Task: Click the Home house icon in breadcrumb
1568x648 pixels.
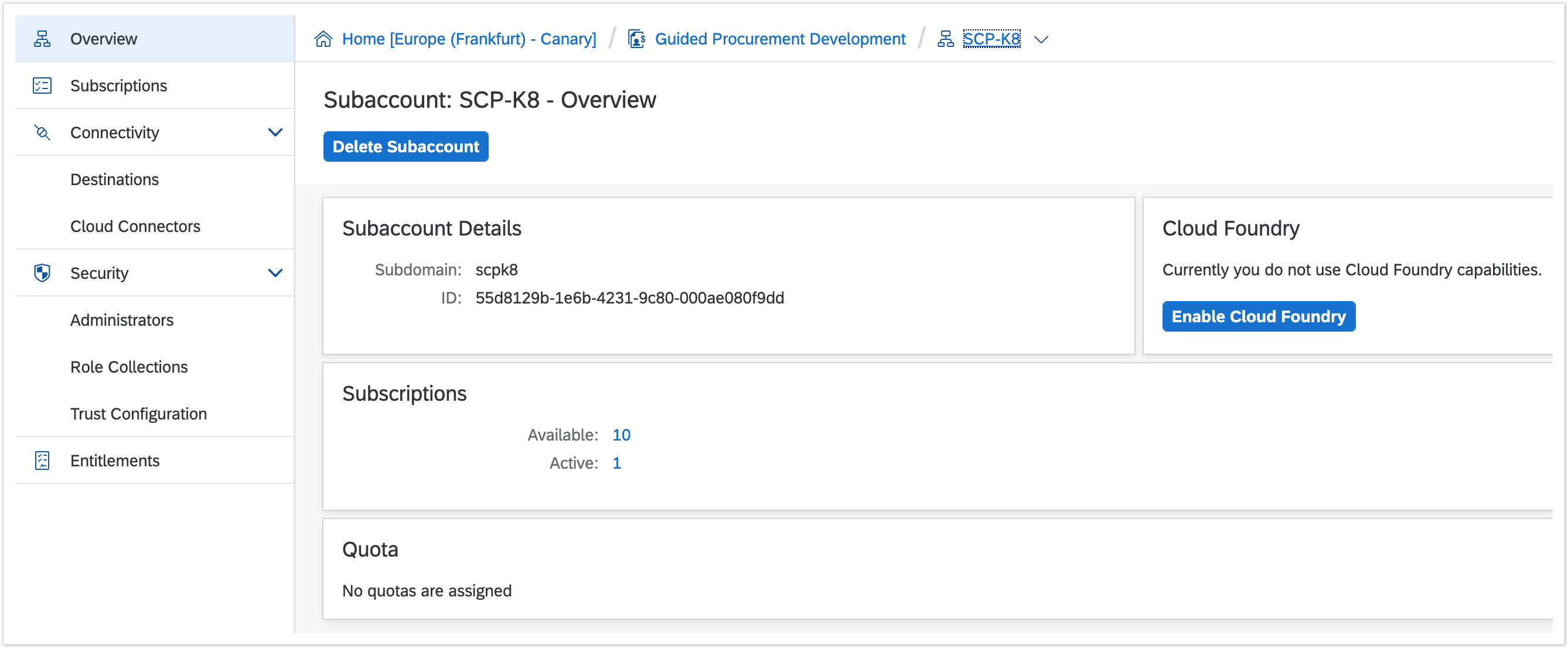Action: pos(323,39)
